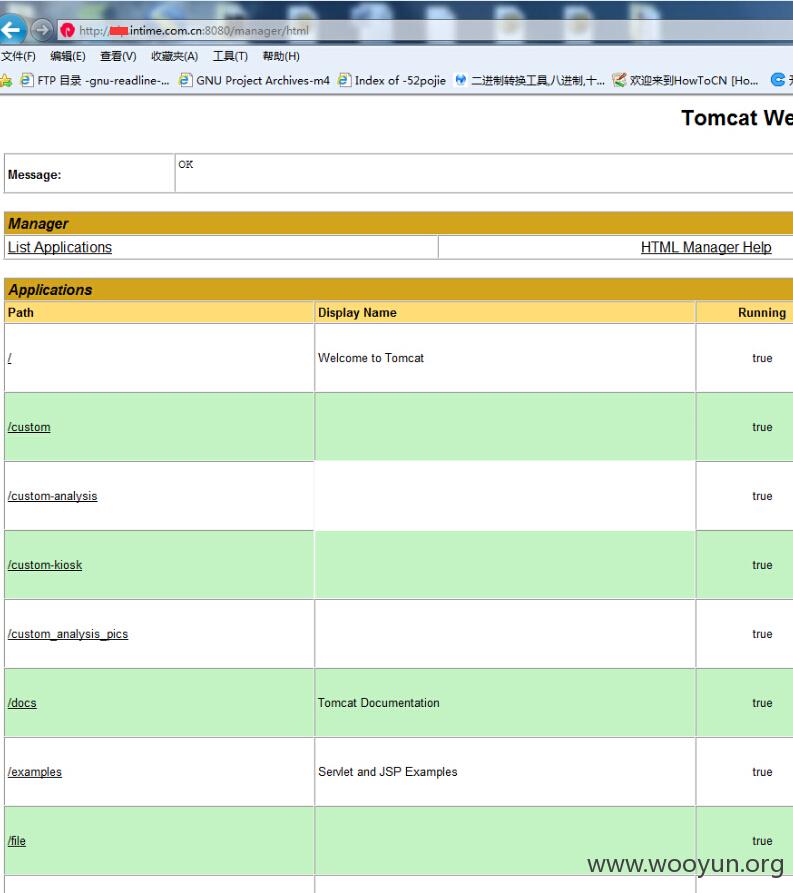793x893 pixels.
Task: Open the /custom-analysis application link
Action: point(52,496)
